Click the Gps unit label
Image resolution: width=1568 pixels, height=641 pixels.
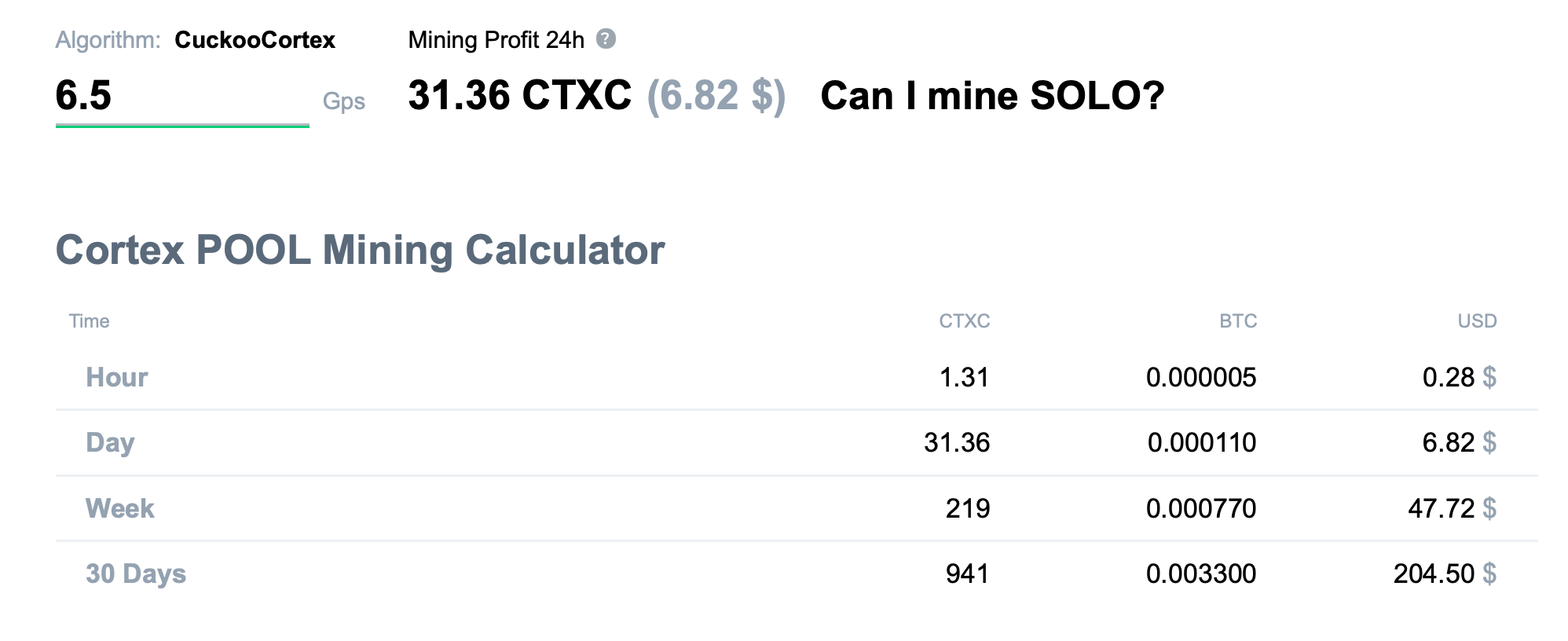click(343, 101)
